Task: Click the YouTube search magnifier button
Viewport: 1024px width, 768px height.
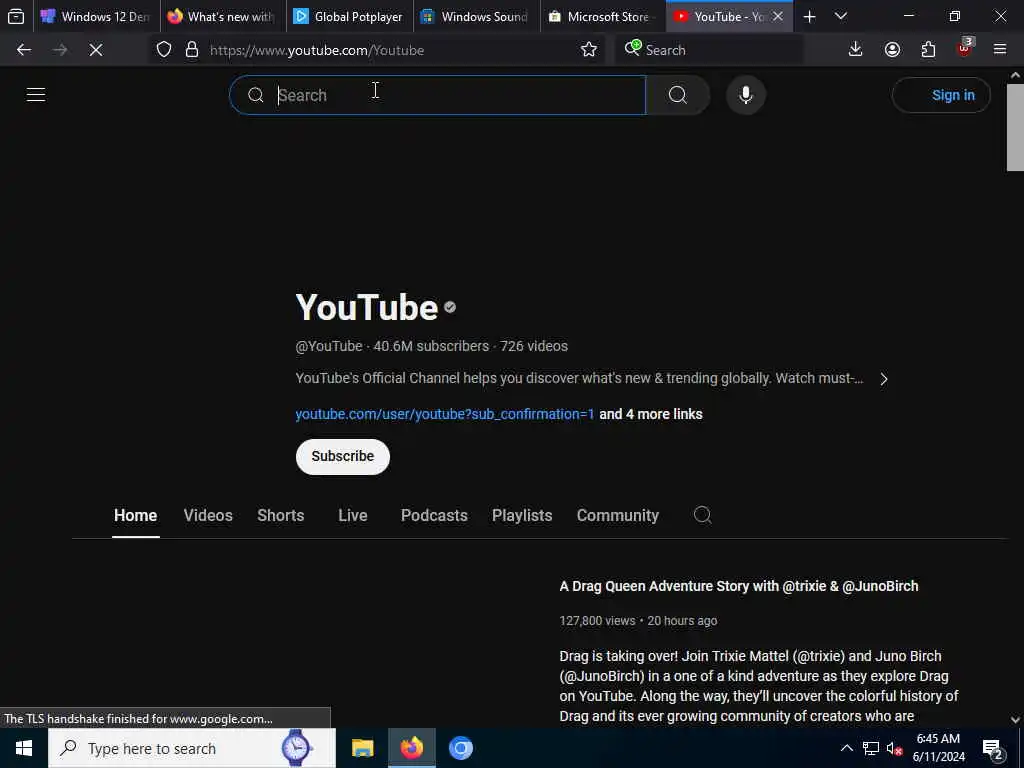Action: click(x=678, y=95)
